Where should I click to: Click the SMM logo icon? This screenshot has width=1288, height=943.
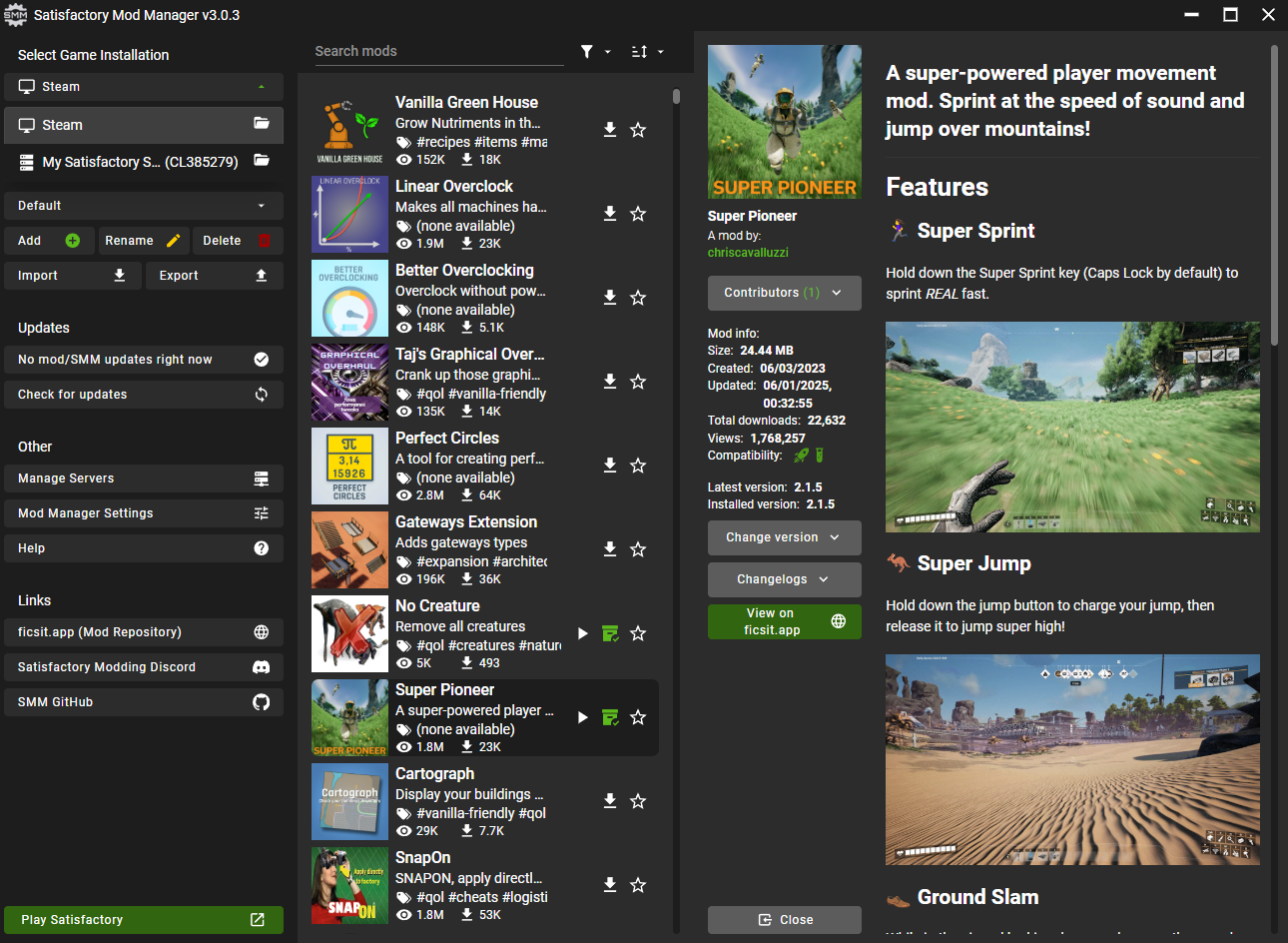15,15
